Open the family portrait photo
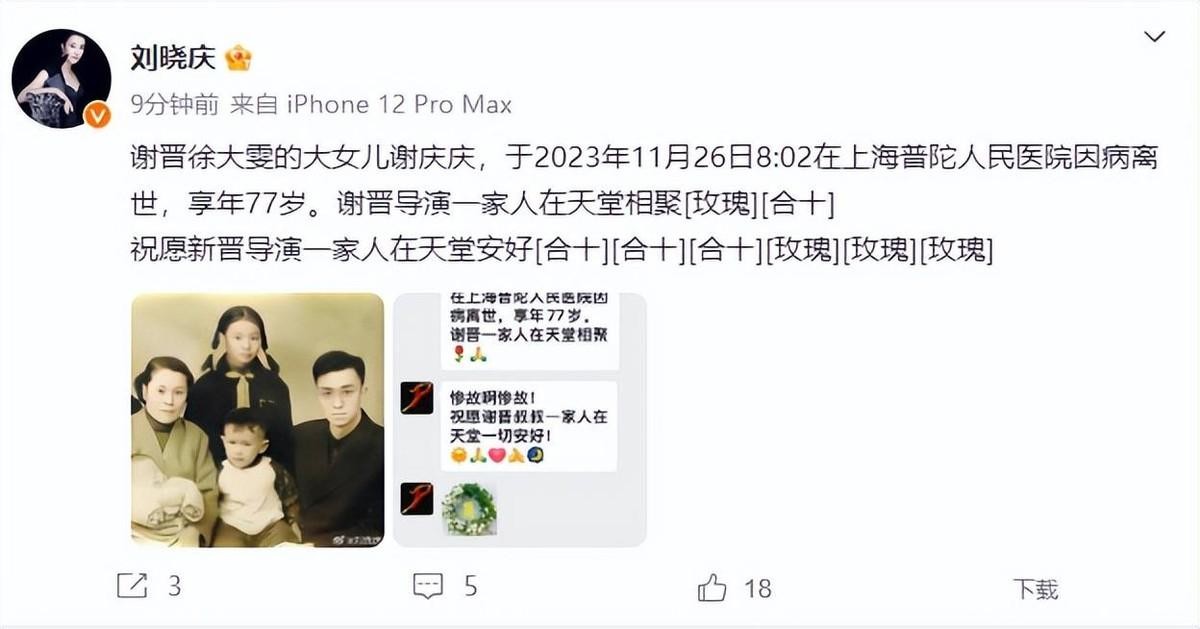The width and height of the screenshot is (1200, 629). click(258, 420)
